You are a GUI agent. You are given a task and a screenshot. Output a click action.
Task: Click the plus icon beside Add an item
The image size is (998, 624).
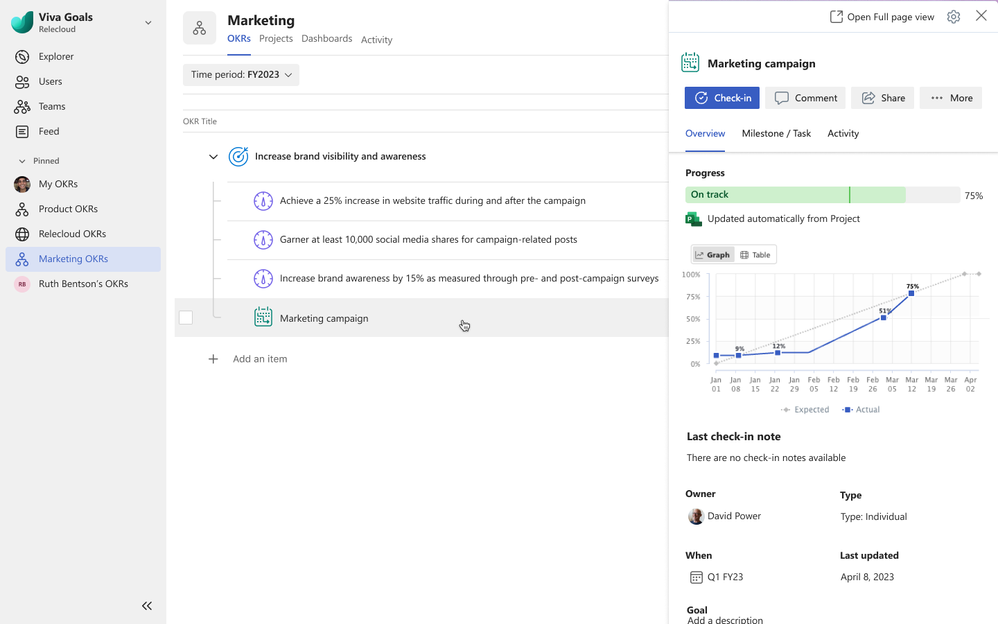[x=213, y=359]
